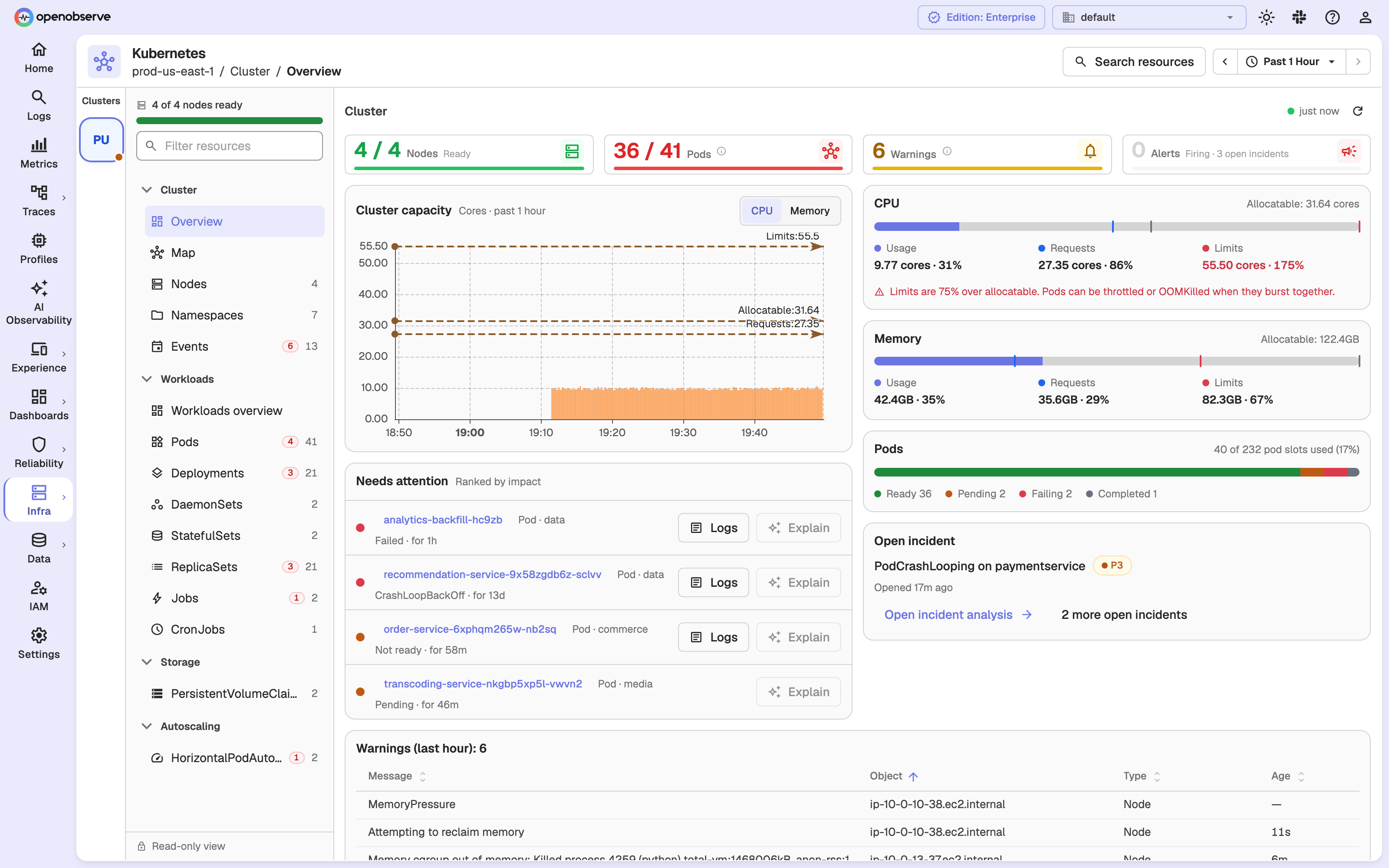This screenshot has height=868, width=1389.
Task: Click the Pods slots status bar
Action: (1116, 472)
